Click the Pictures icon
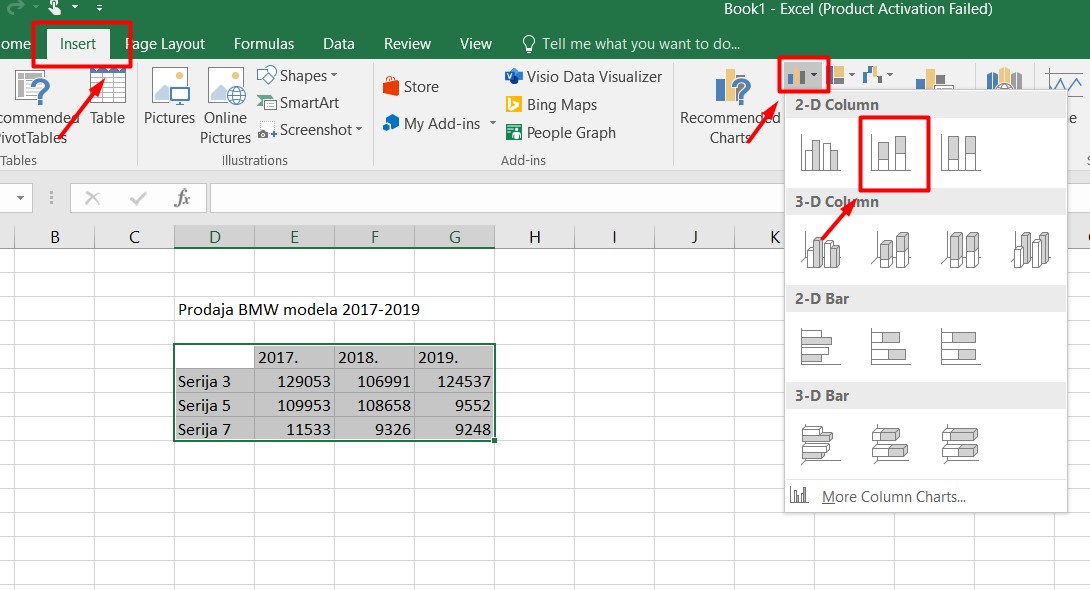 click(x=170, y=97)
